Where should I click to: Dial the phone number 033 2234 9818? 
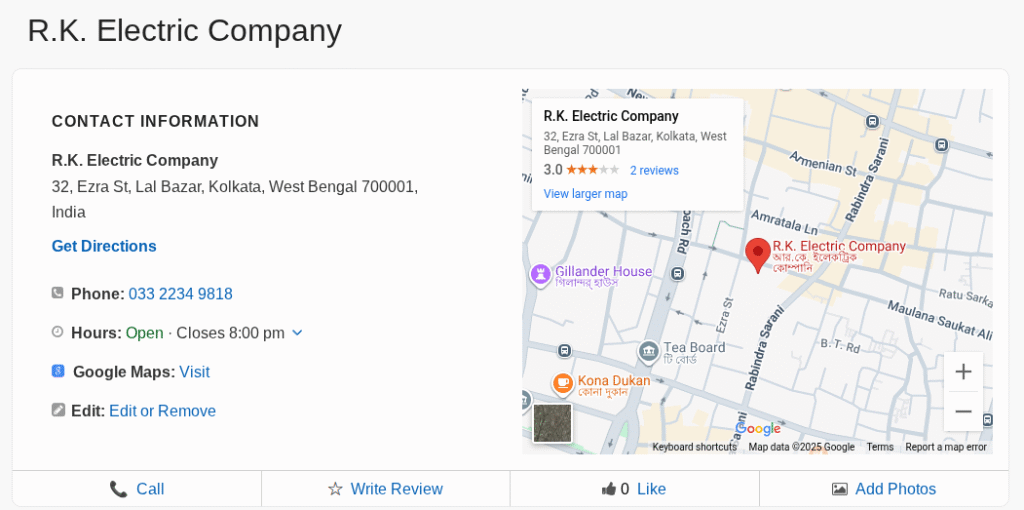coord(180,294)
